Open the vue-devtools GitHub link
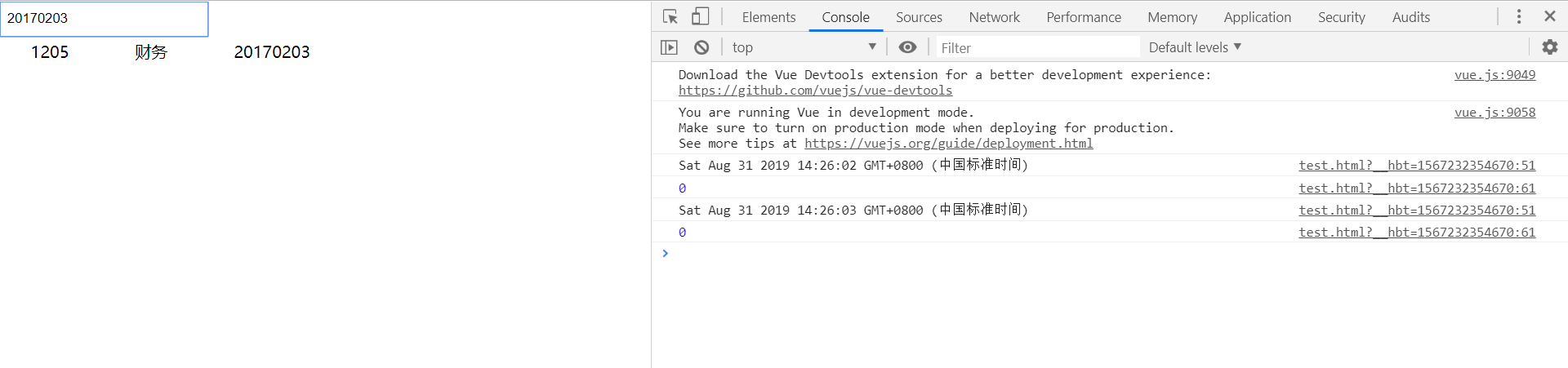Image resolution: width=1568 pixels, height=368 pixels. click(815, 91)
